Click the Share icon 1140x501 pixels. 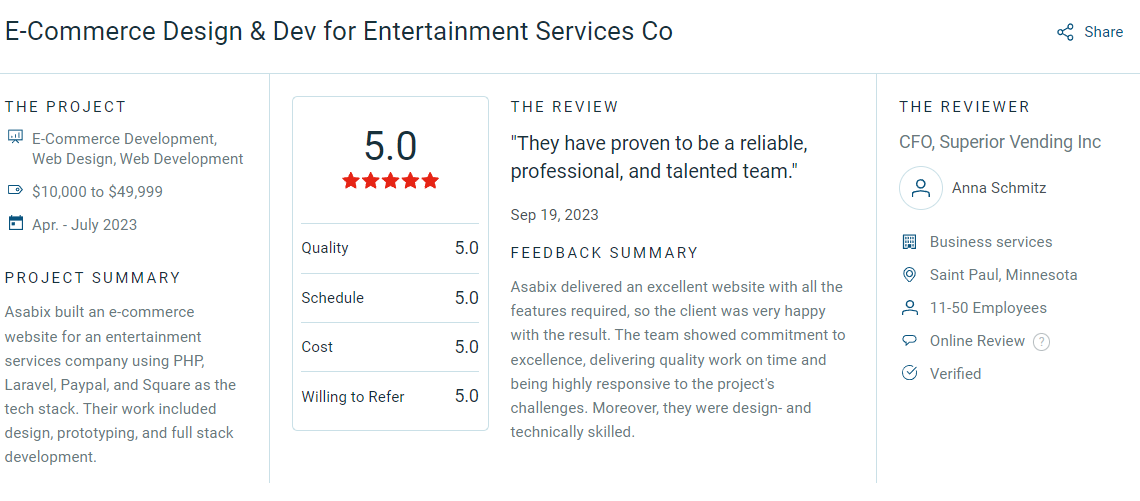[x=1065, y=32]
